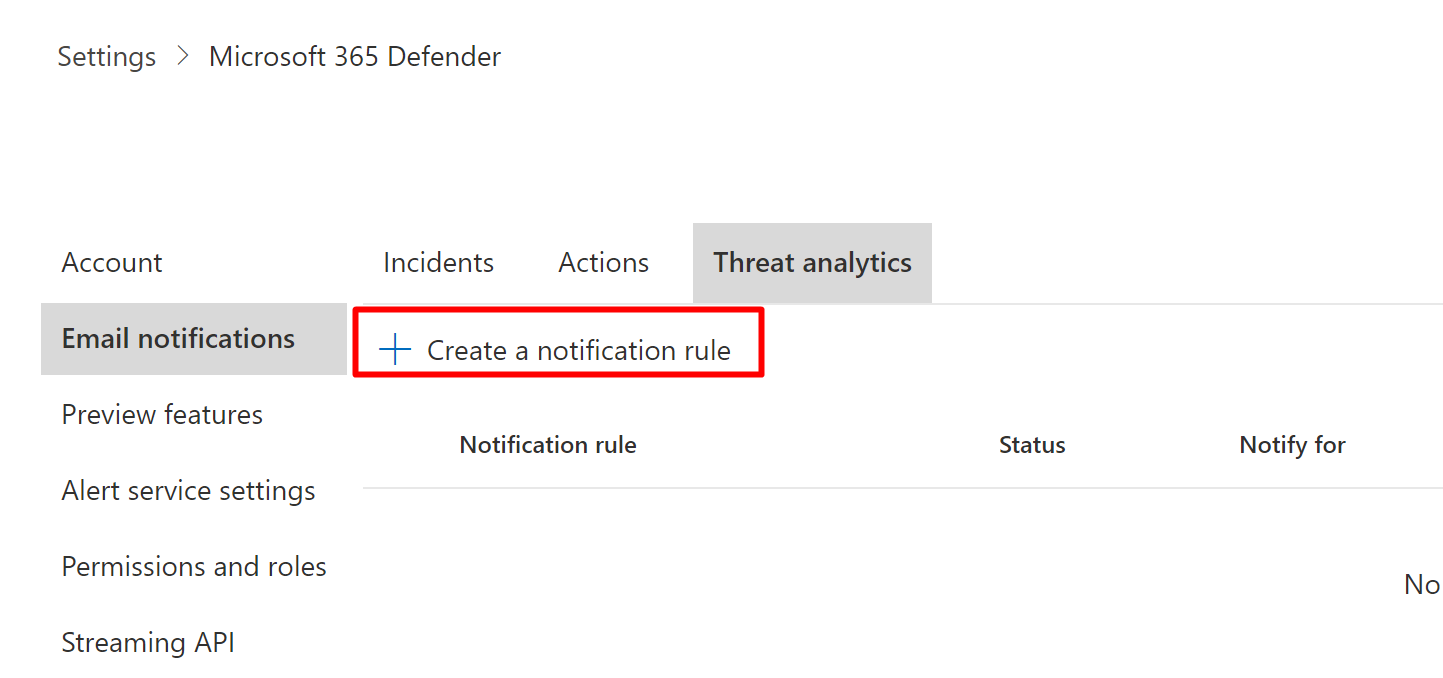Click the Notify for column header

point(1291,444)
